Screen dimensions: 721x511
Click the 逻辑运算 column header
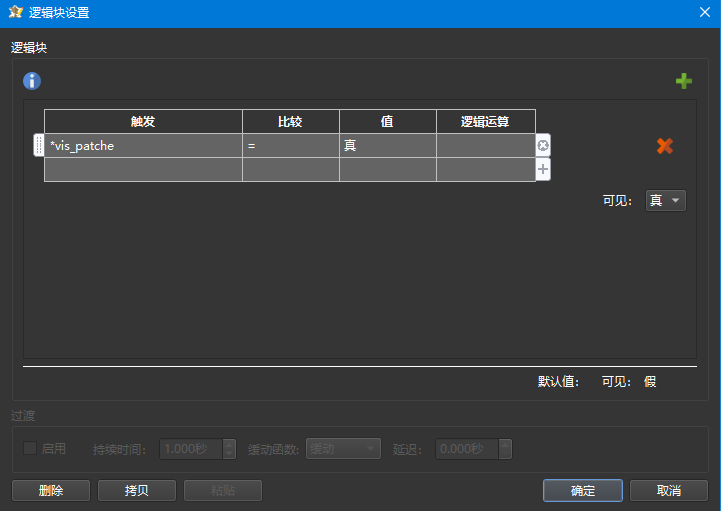coord(486,121)
